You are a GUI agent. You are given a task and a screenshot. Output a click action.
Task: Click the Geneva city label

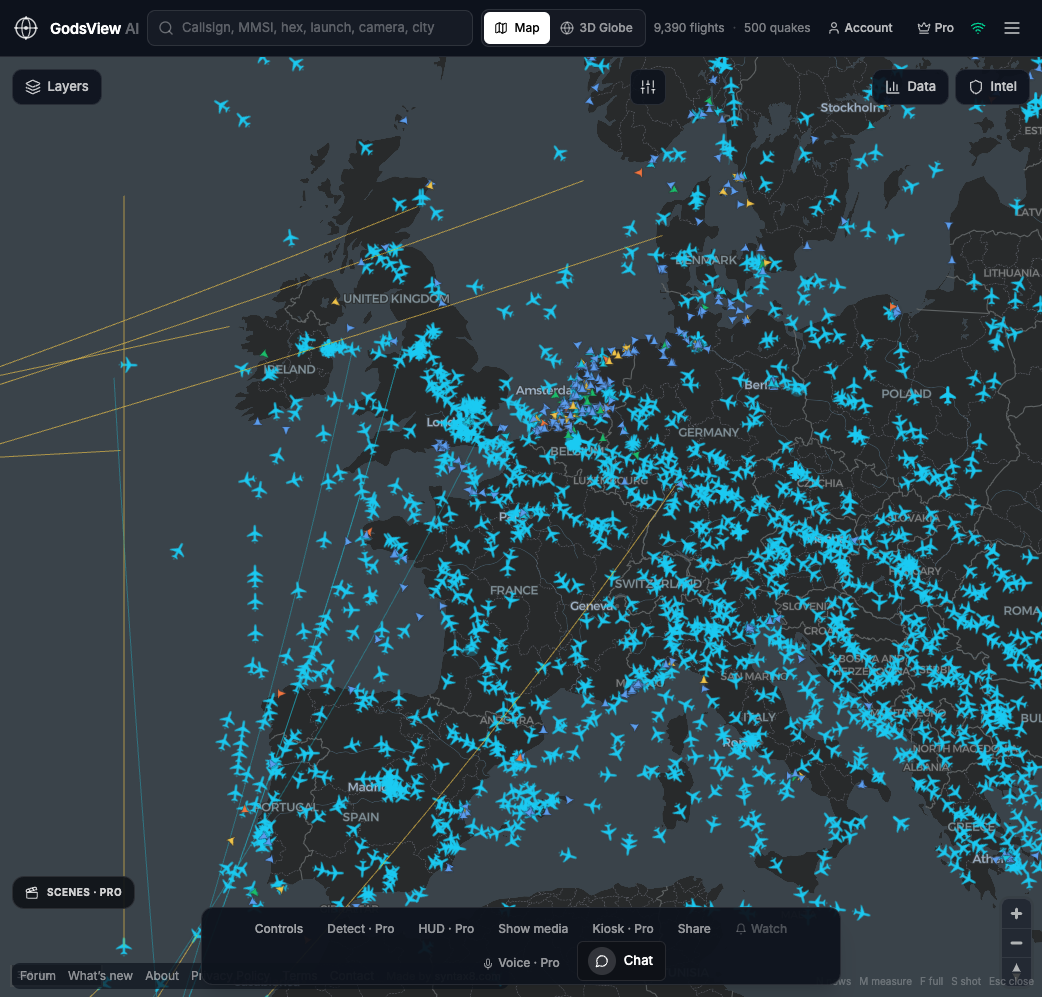pyautogui.click(x=592, y=606)
